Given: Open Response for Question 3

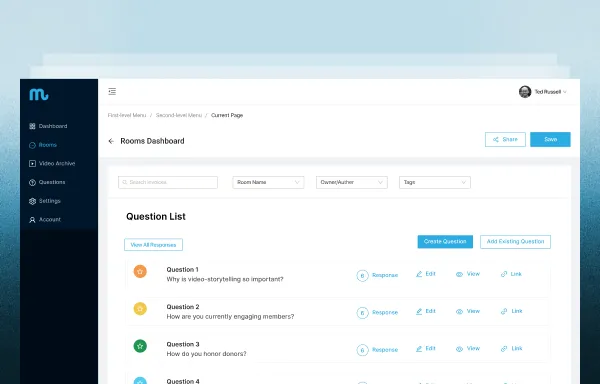Looking at the screenshot, I should tap(385, 350).
